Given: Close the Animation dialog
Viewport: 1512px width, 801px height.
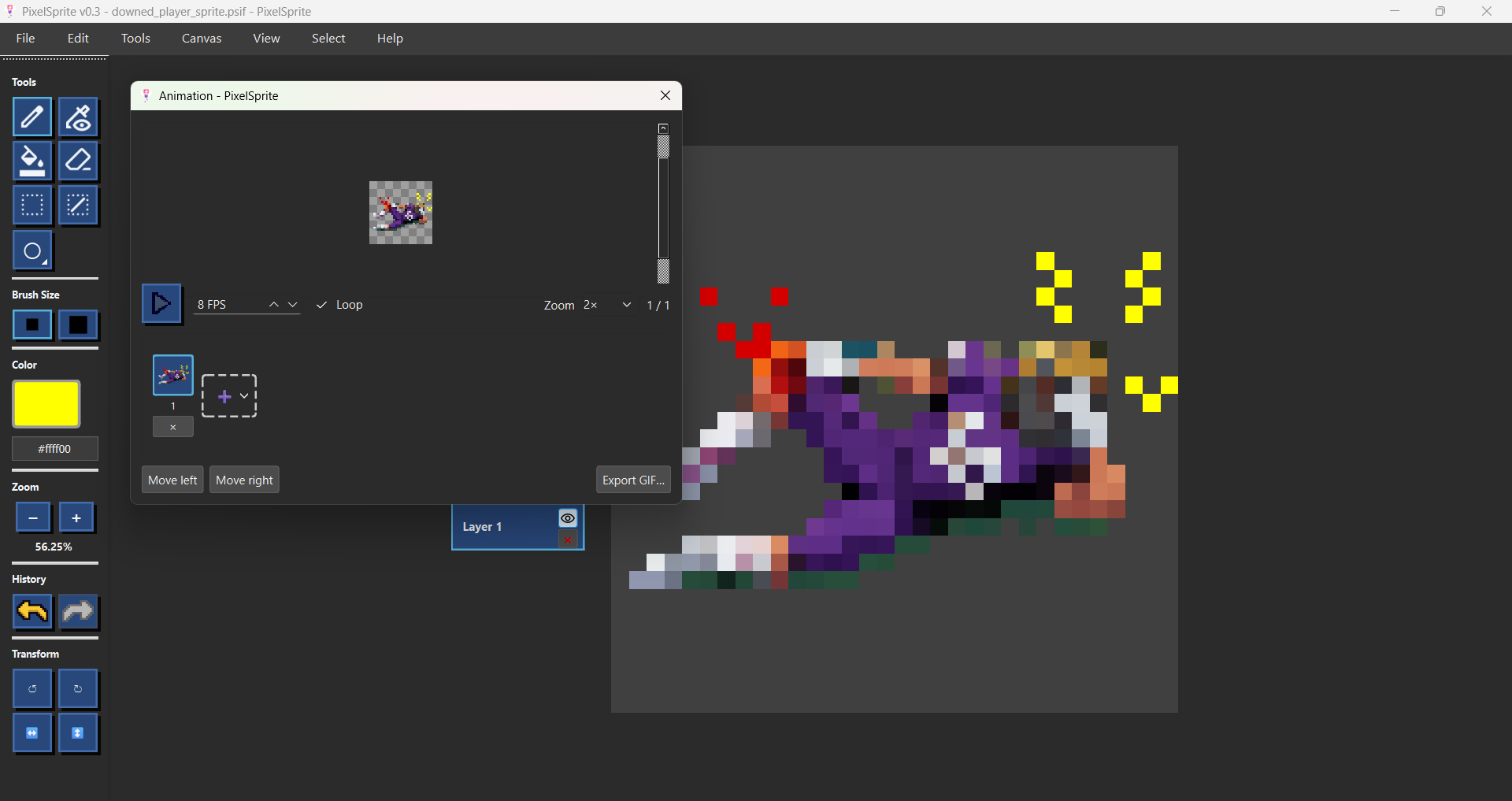Looking at the screenshot, I should 665,95.
